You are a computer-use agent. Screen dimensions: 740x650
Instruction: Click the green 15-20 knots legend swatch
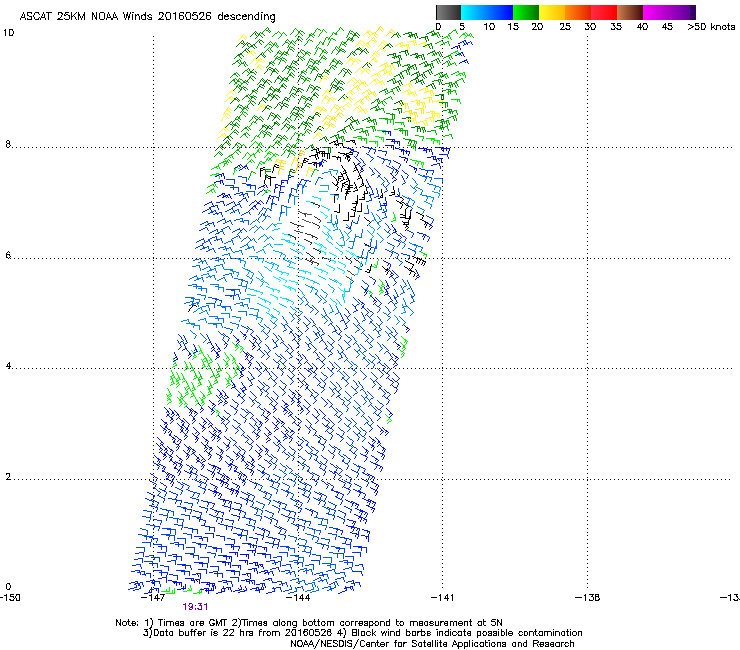(x=527, y=12)
